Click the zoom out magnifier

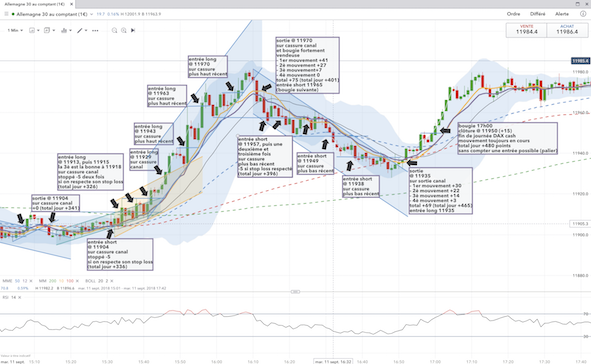click(114, 30)
